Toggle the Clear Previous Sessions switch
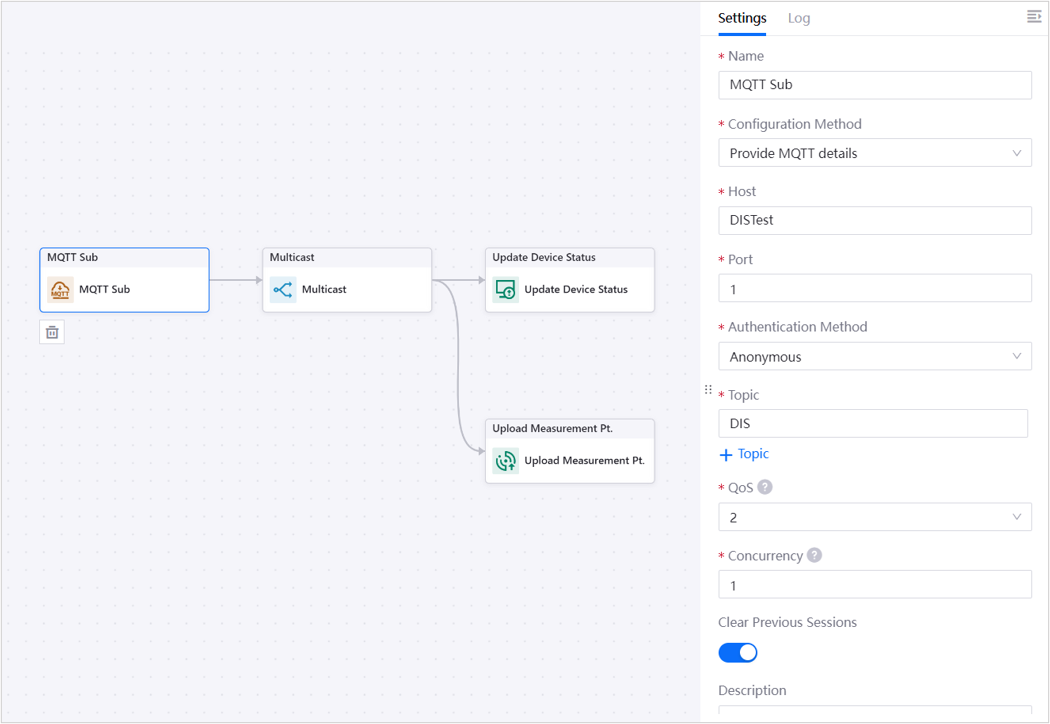 738,653
